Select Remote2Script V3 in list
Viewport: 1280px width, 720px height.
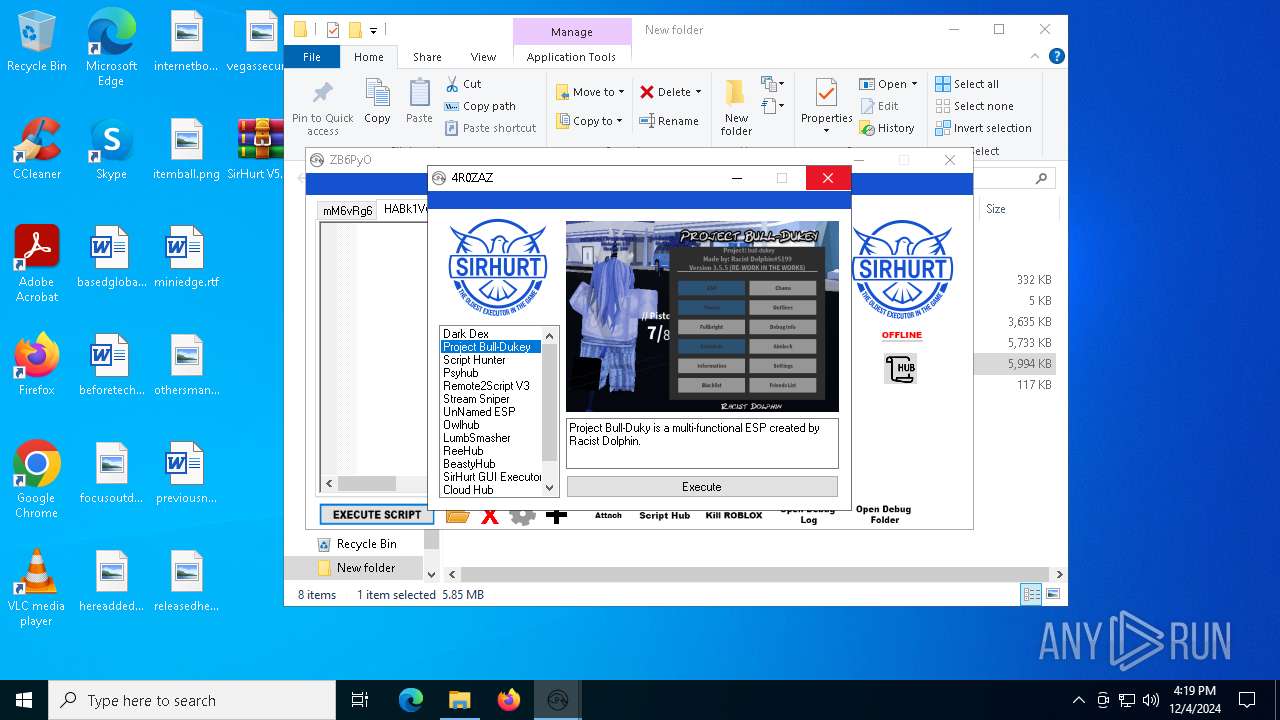coord(486,386)
